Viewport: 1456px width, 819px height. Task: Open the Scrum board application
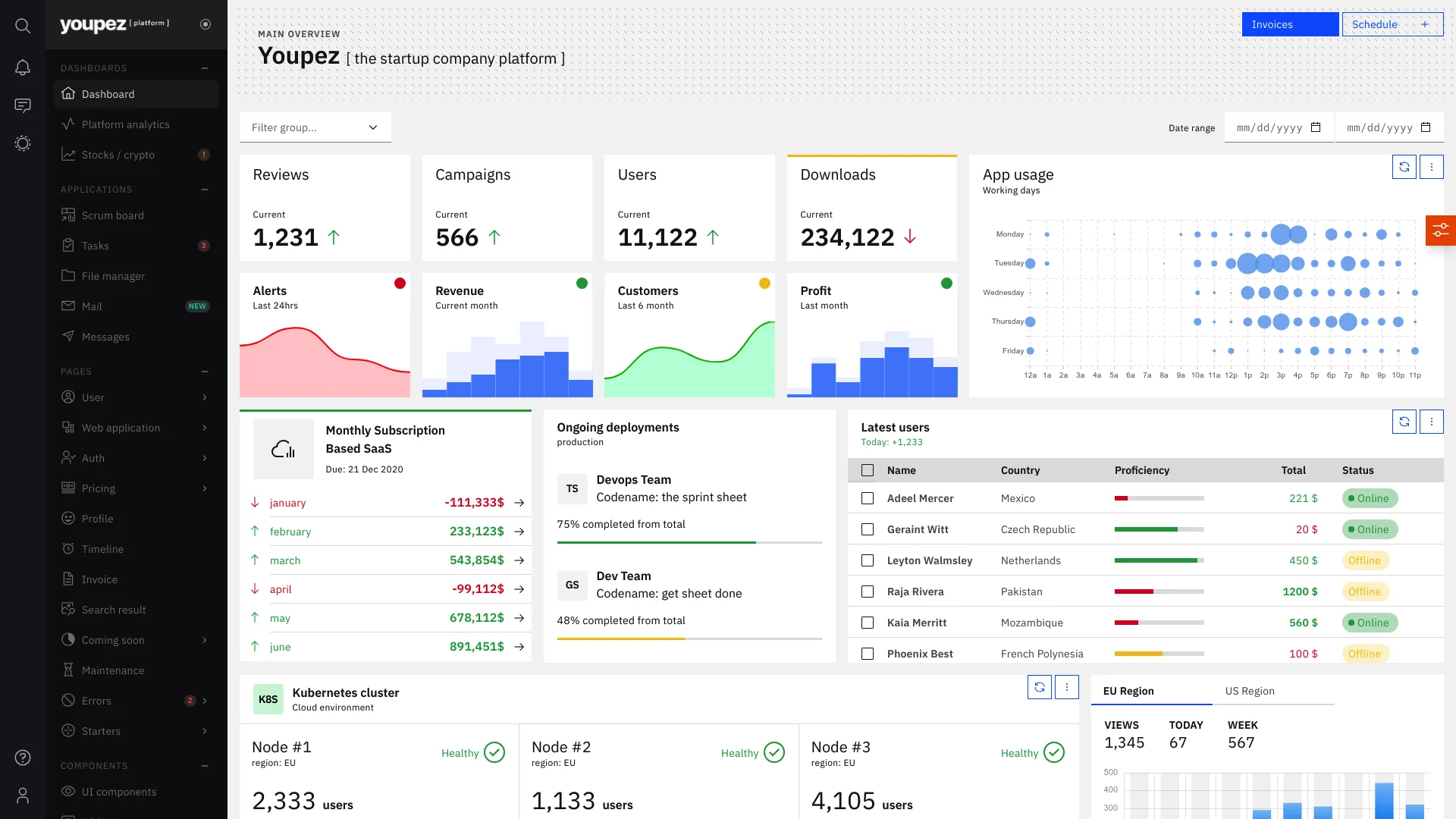tap(136, 215)
